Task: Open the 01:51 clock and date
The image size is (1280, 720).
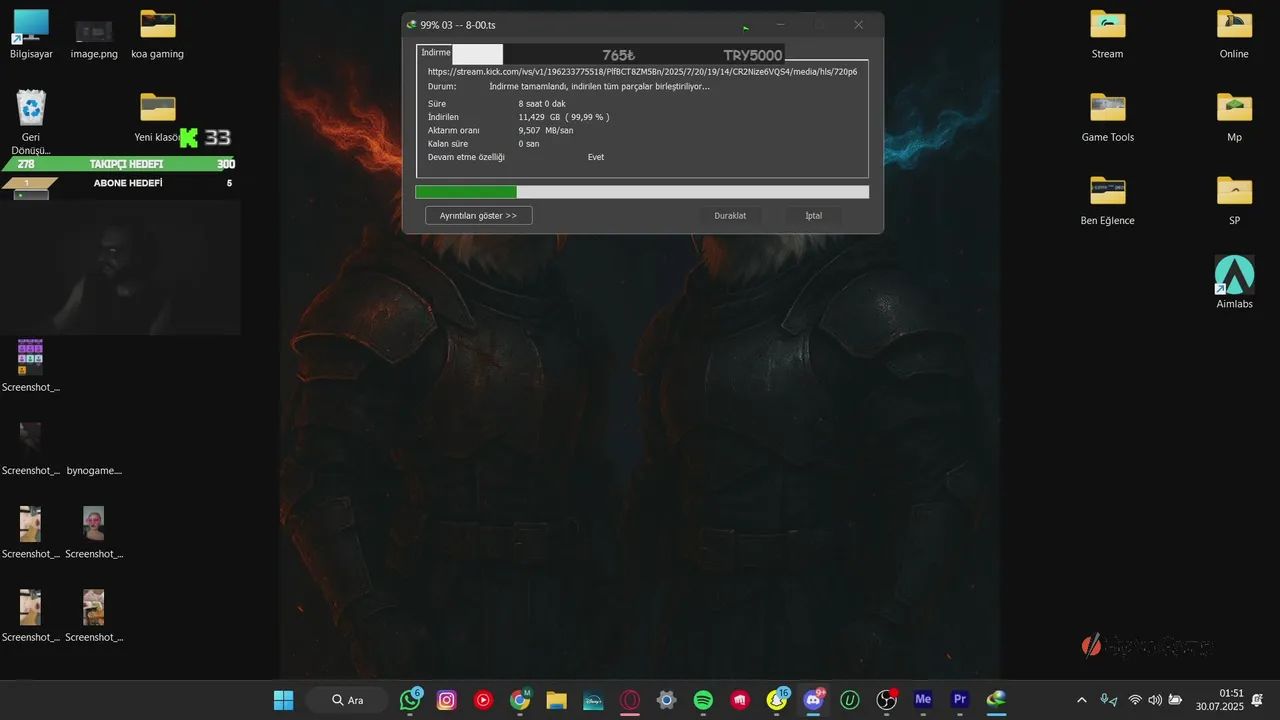Action: [x=1219, y=700]
